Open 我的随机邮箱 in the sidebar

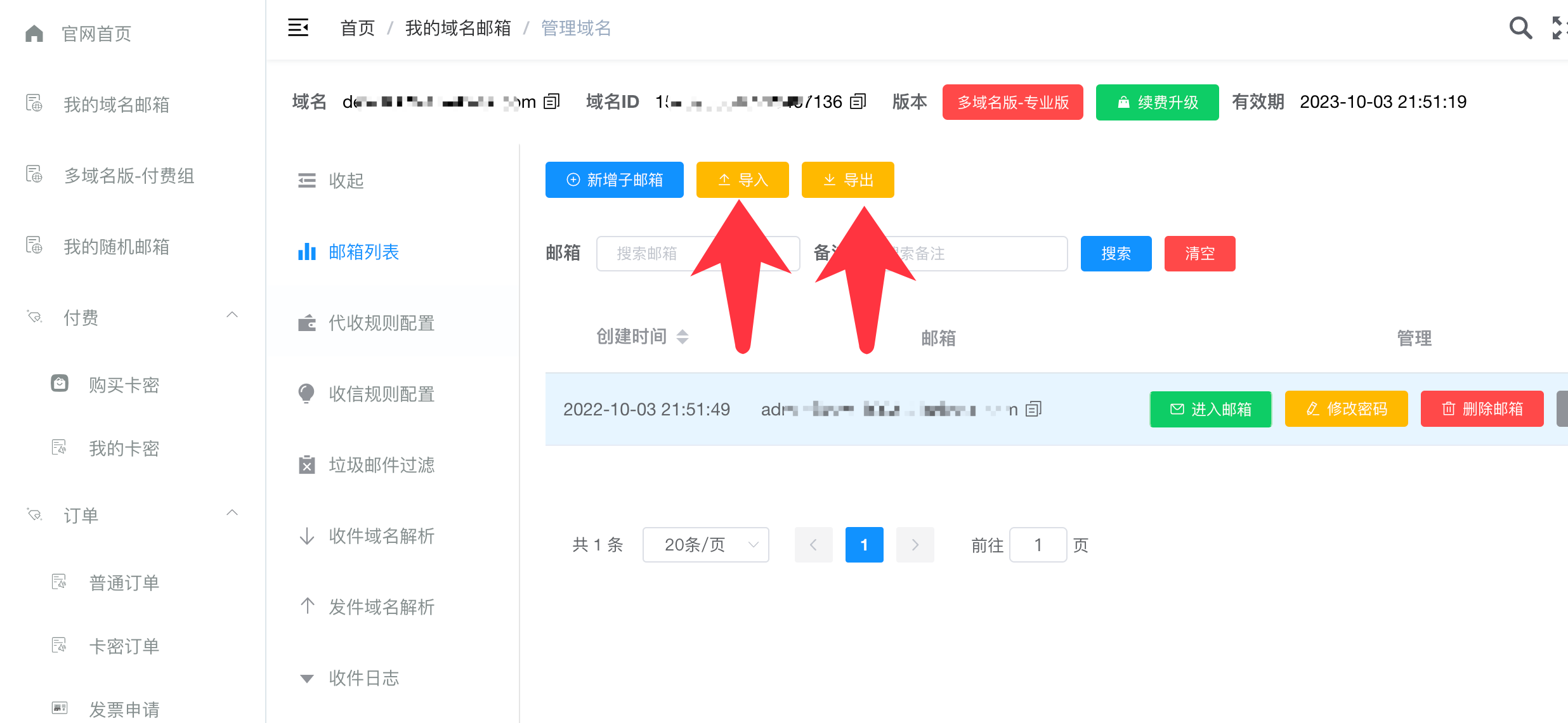click(x=117, y=247)
